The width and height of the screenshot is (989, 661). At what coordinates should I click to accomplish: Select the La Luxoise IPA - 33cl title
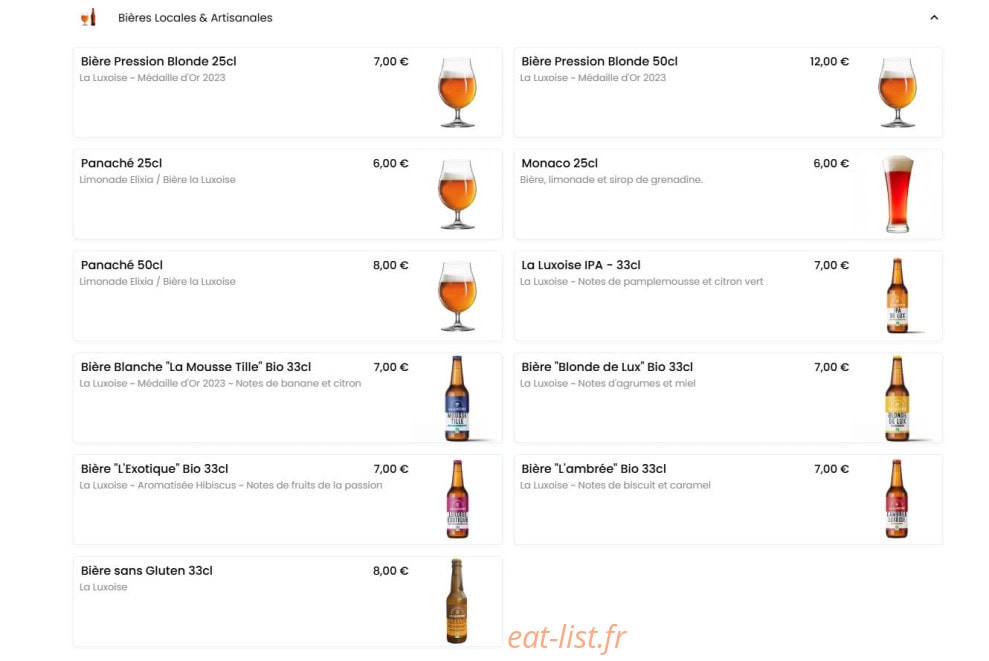point(581,265)
